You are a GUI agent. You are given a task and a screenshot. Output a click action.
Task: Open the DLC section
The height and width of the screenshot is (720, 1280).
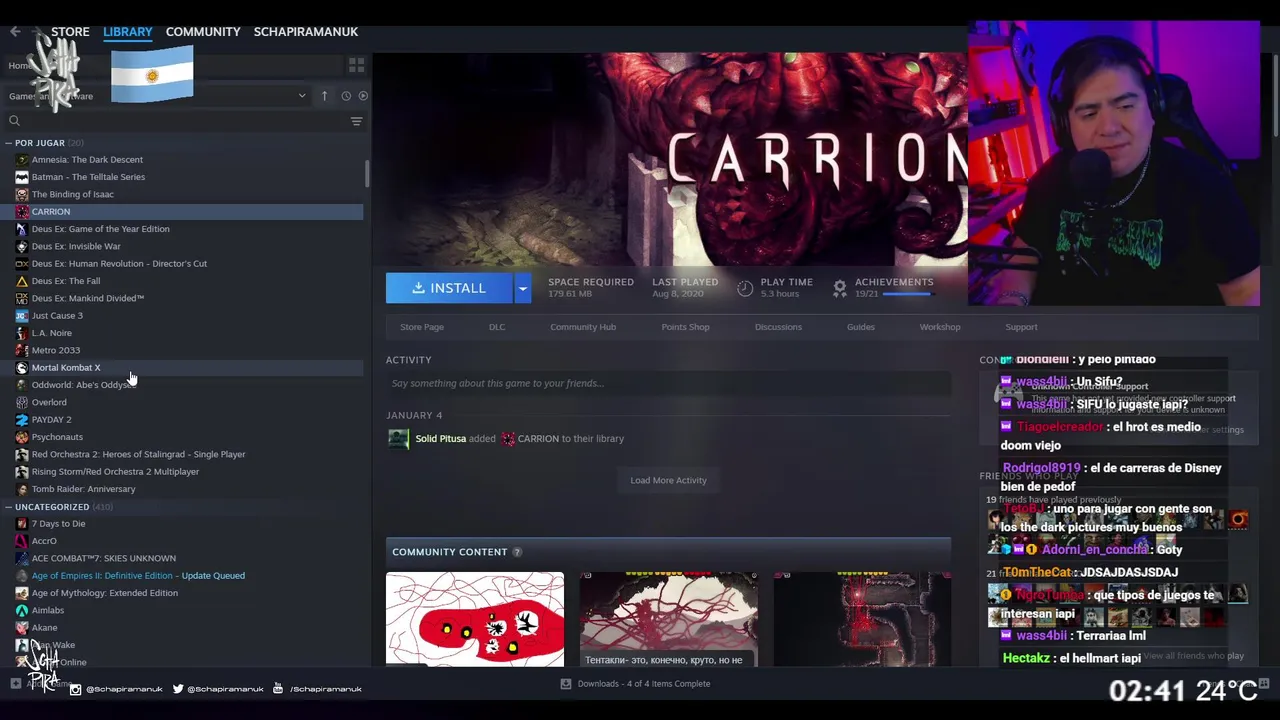pyautogui.click(x=497, y=327)
